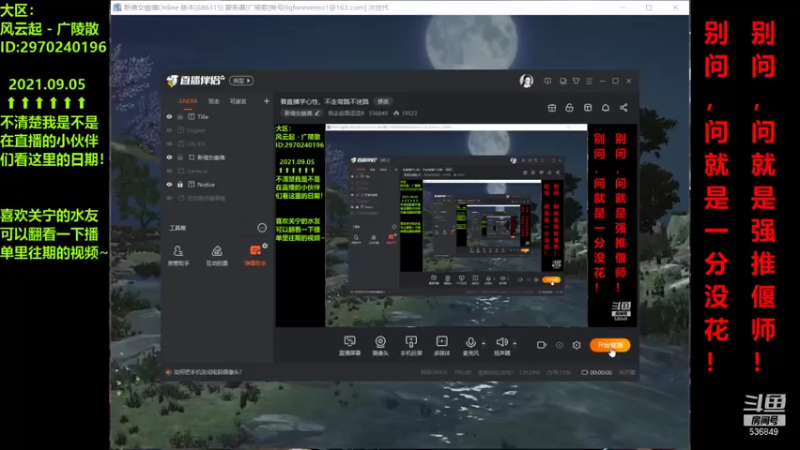The width and height of the screenshot is (800, 450).
Task: Click the mode pill beside app logo
Action: [x=241, y=81]
